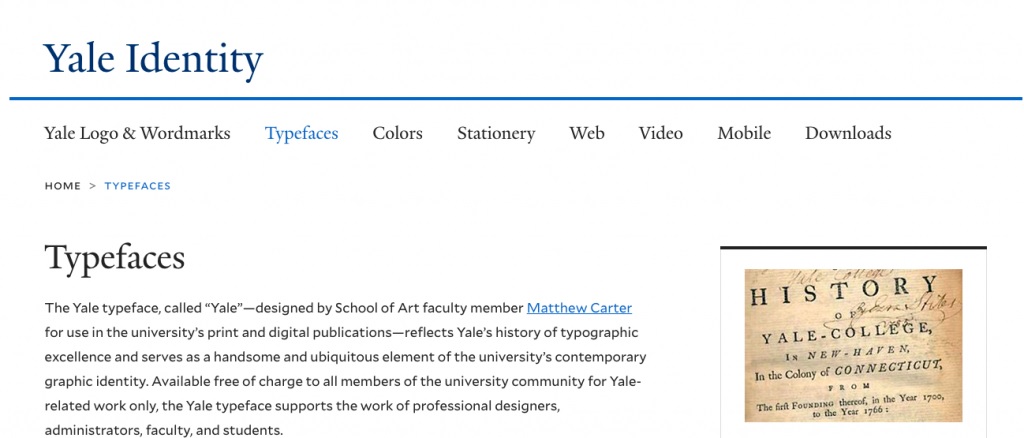Open the Video navigation item

[660, 133]
